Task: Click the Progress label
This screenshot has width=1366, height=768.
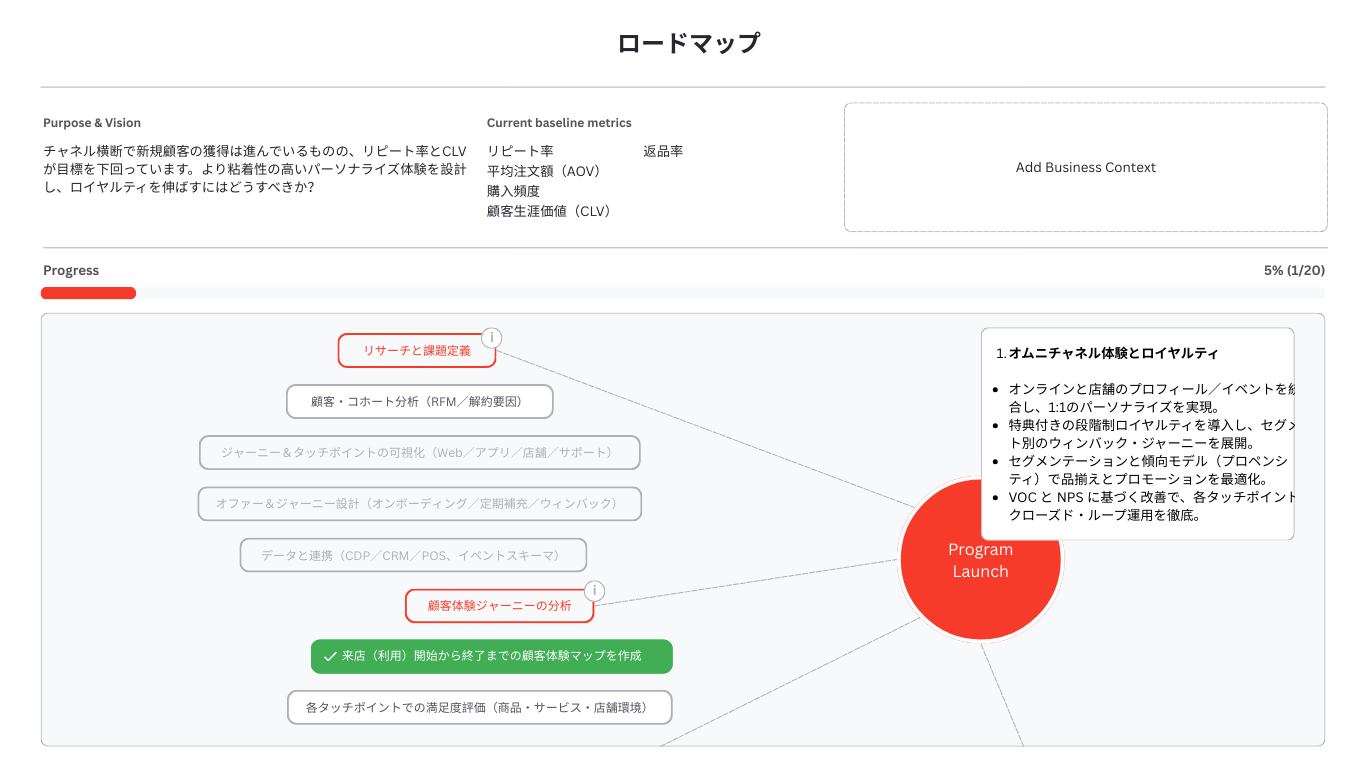Action: (x=71, y=270)
